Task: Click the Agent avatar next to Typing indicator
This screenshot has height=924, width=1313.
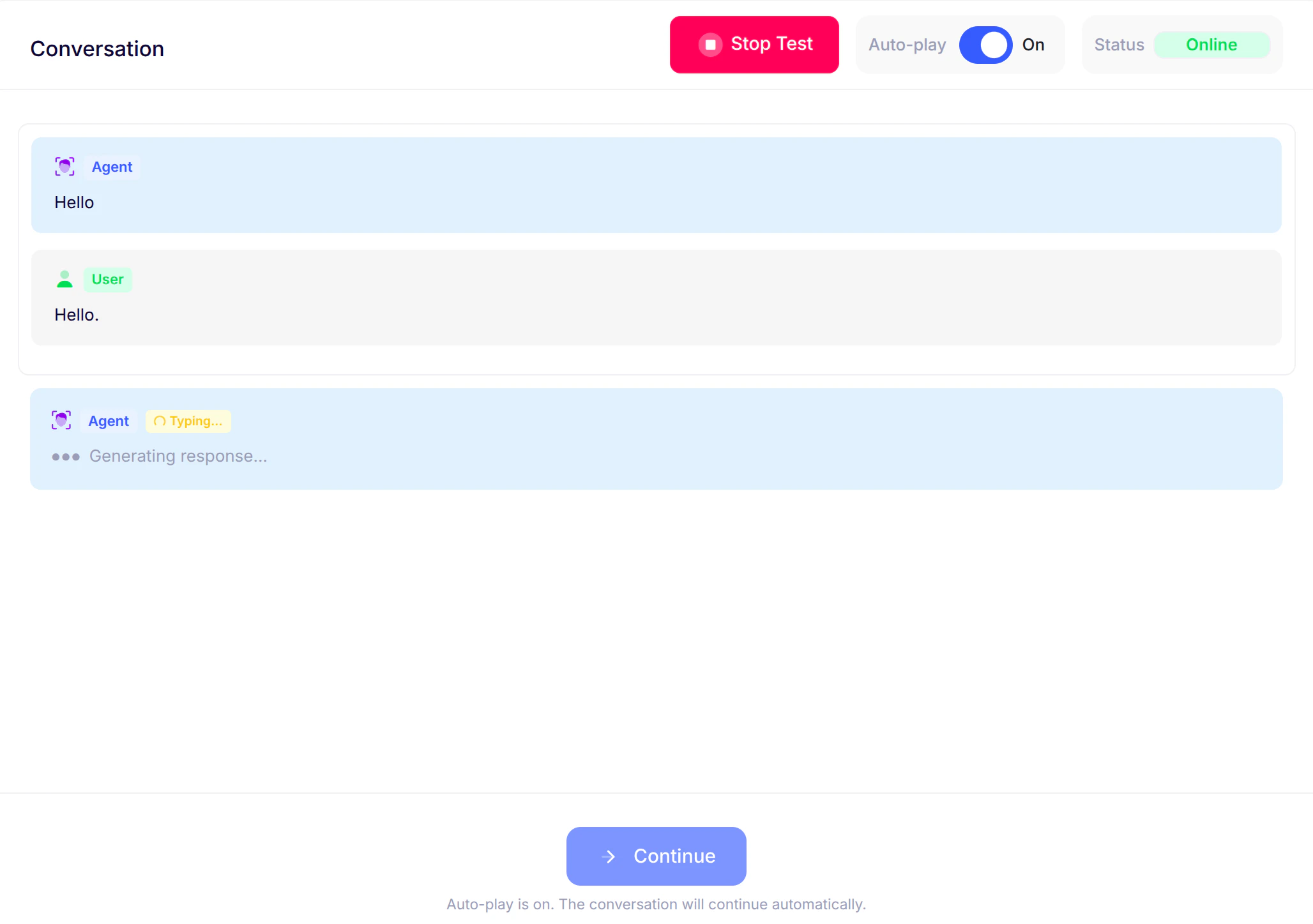Action: tap(61, 420)
